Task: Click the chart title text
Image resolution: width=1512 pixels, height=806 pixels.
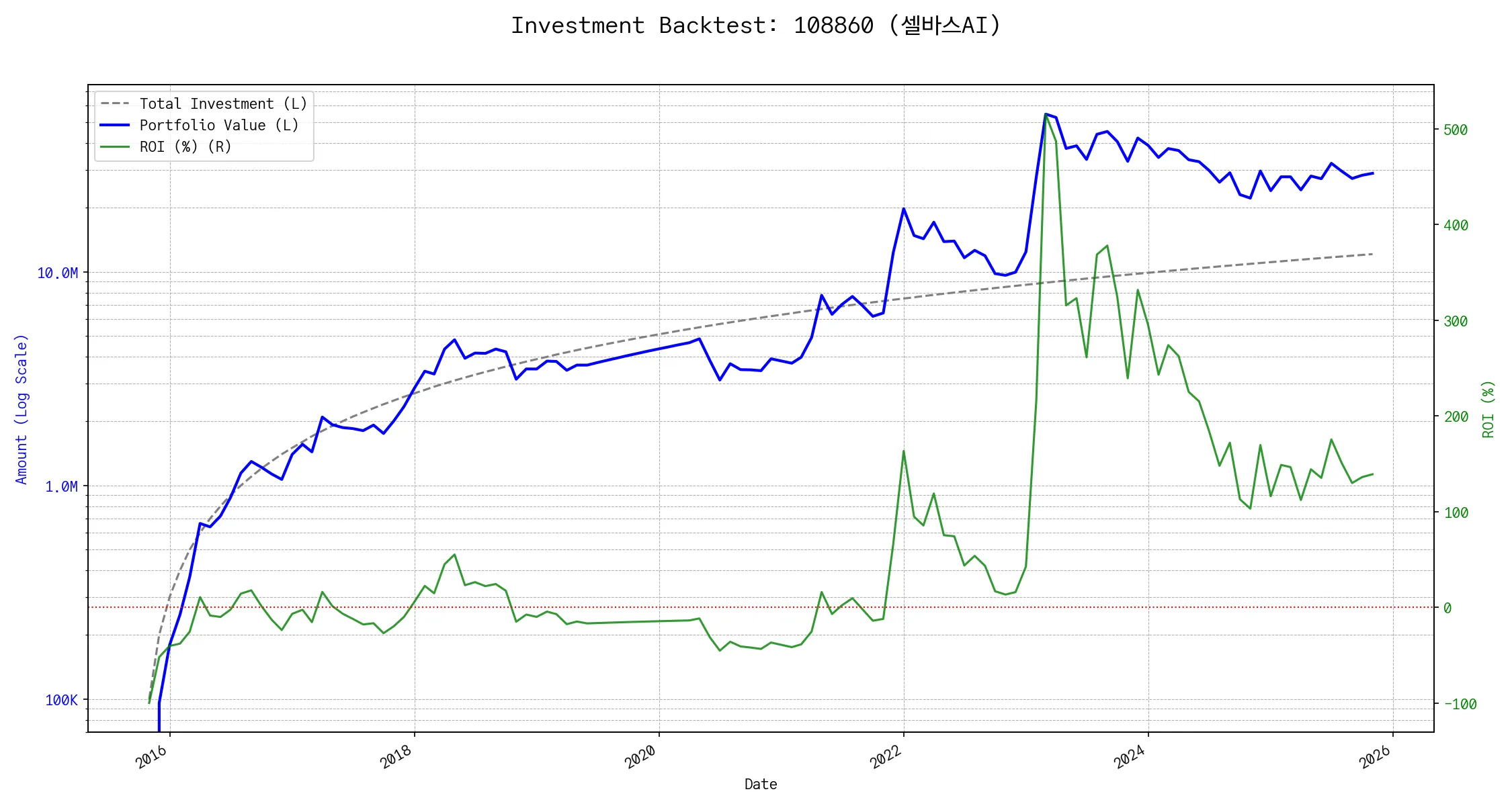Action: (x=755, y=26)
